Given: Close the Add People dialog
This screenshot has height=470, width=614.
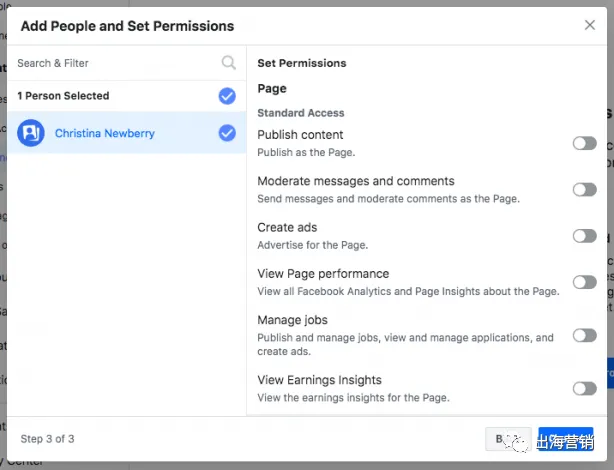Looking at the screenshot, I should coord(590,25).
